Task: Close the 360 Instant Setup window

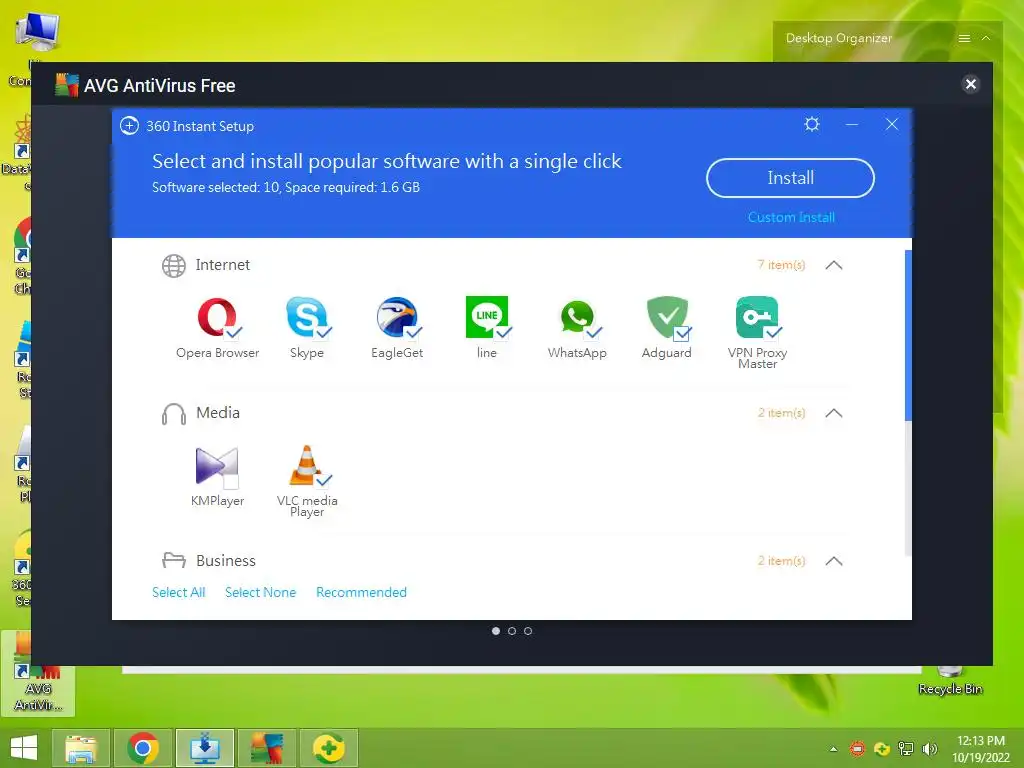Action: coord(891,124)
